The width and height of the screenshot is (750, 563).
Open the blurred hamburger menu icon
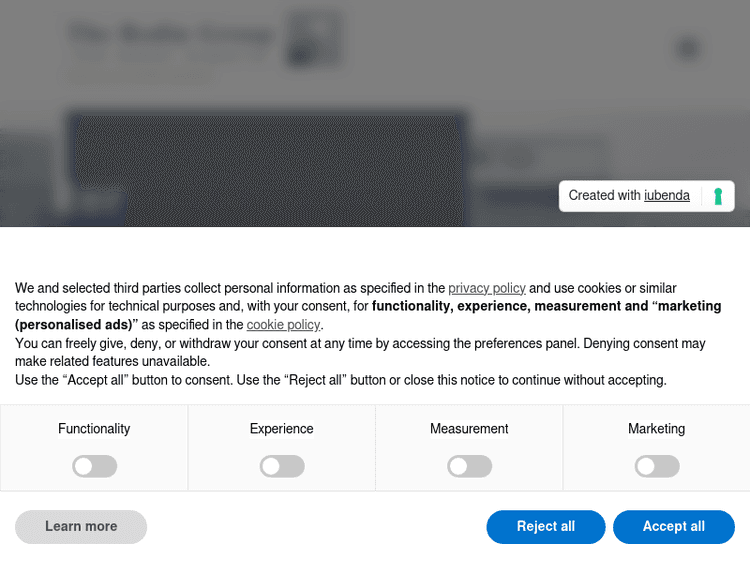687,48
